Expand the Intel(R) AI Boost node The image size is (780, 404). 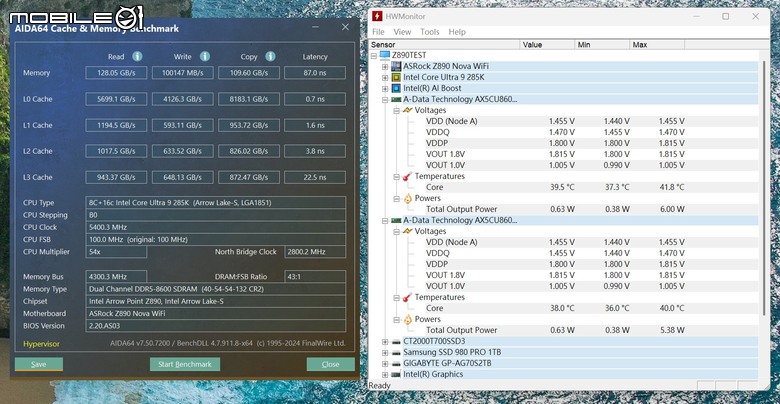pyautogui.click(x=385, y=89)
